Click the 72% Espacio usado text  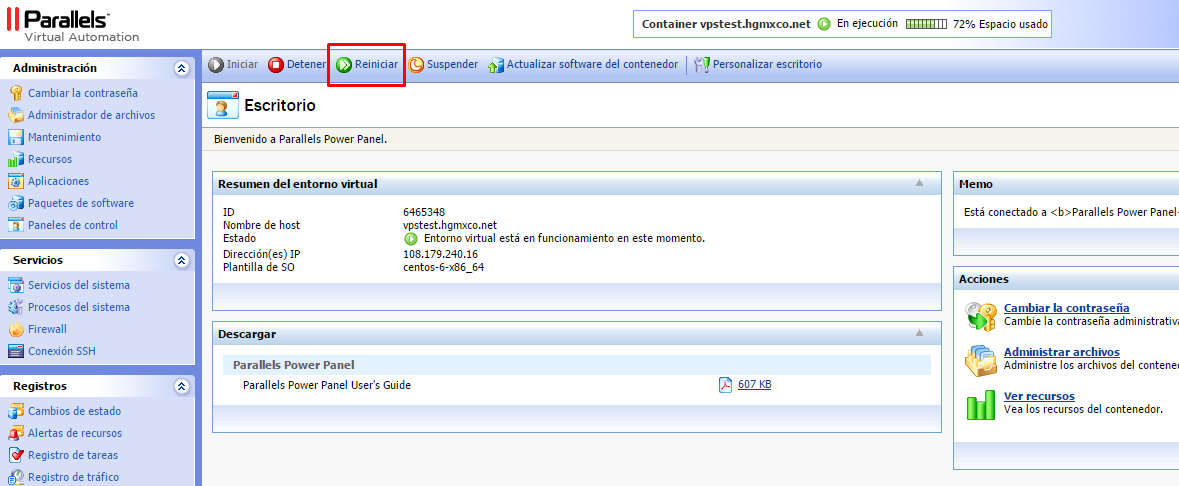[x=1000, y=24]
